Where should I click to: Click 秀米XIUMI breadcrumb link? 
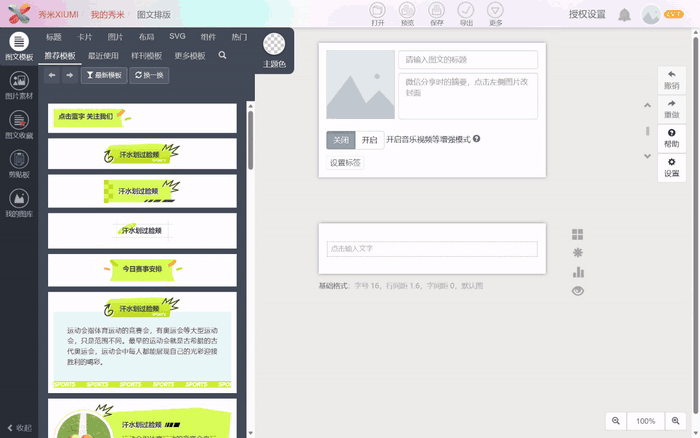58,14
